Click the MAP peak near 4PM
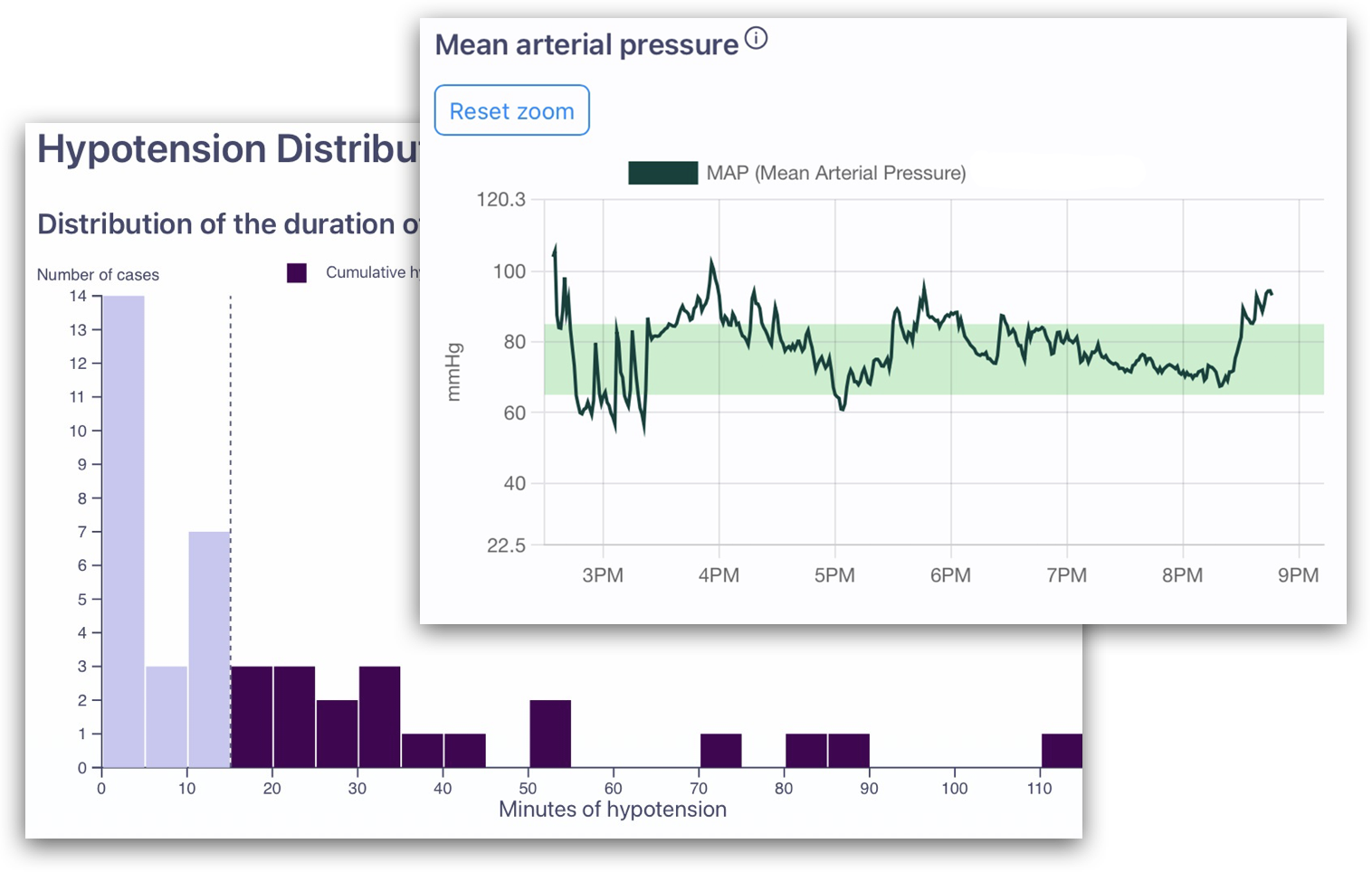 click(712, 261)
